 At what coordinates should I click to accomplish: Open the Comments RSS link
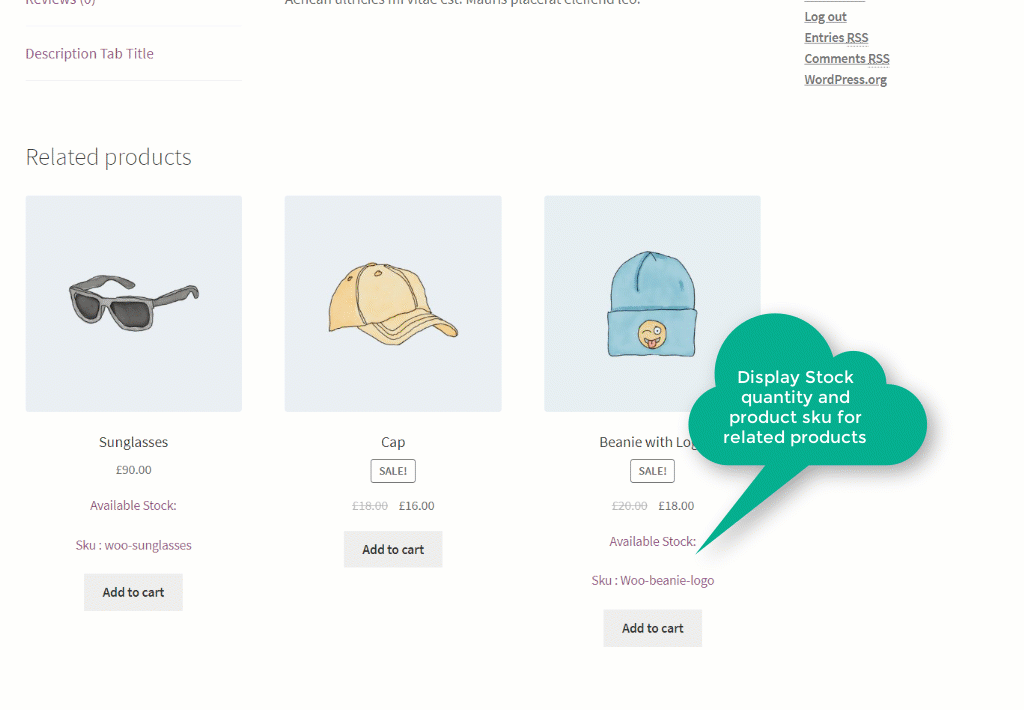pyautogui.click(x=847, y=59)
